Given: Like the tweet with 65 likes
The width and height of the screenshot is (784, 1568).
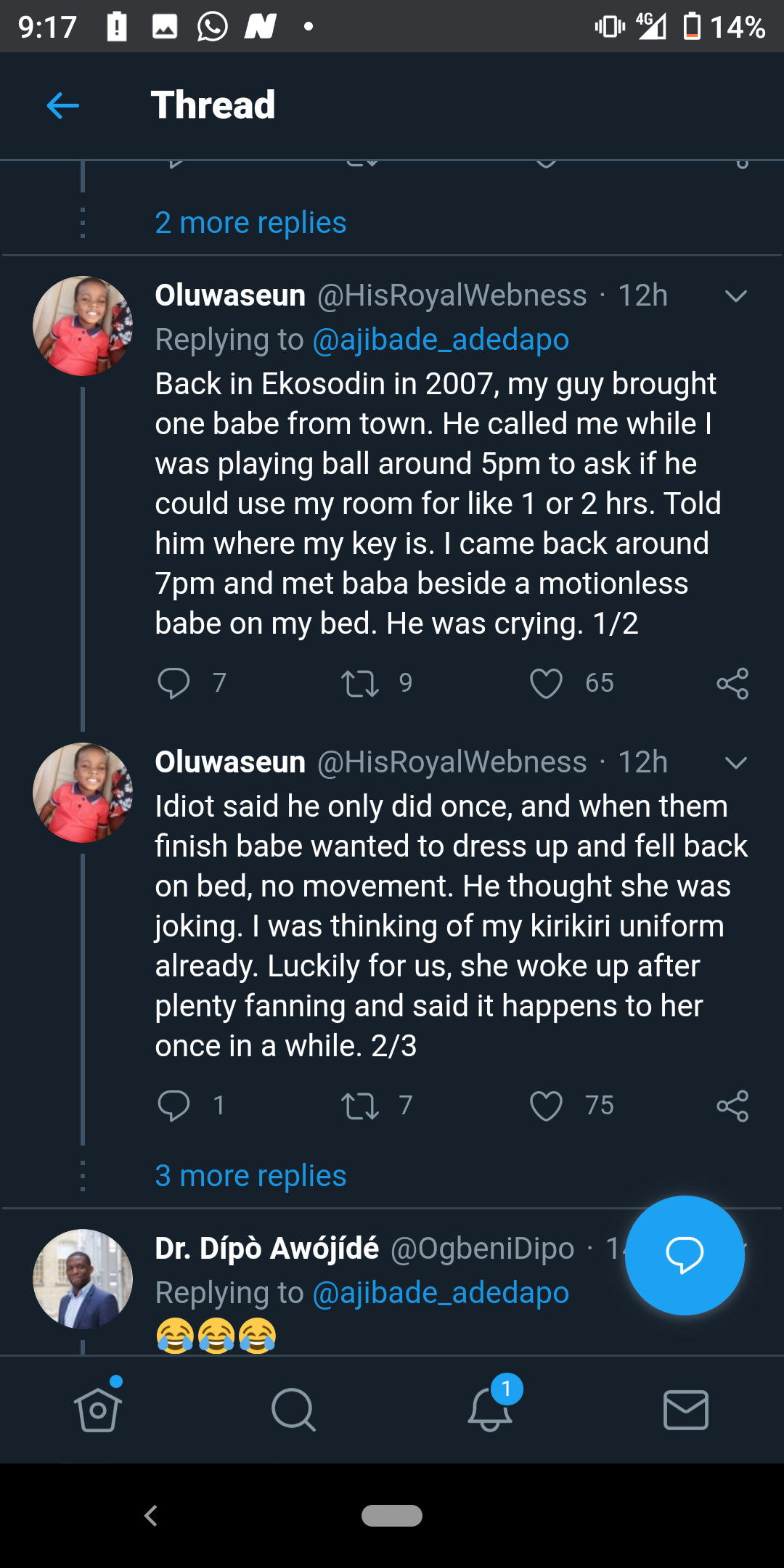Looking at the screenshot, I should (546, 683).
